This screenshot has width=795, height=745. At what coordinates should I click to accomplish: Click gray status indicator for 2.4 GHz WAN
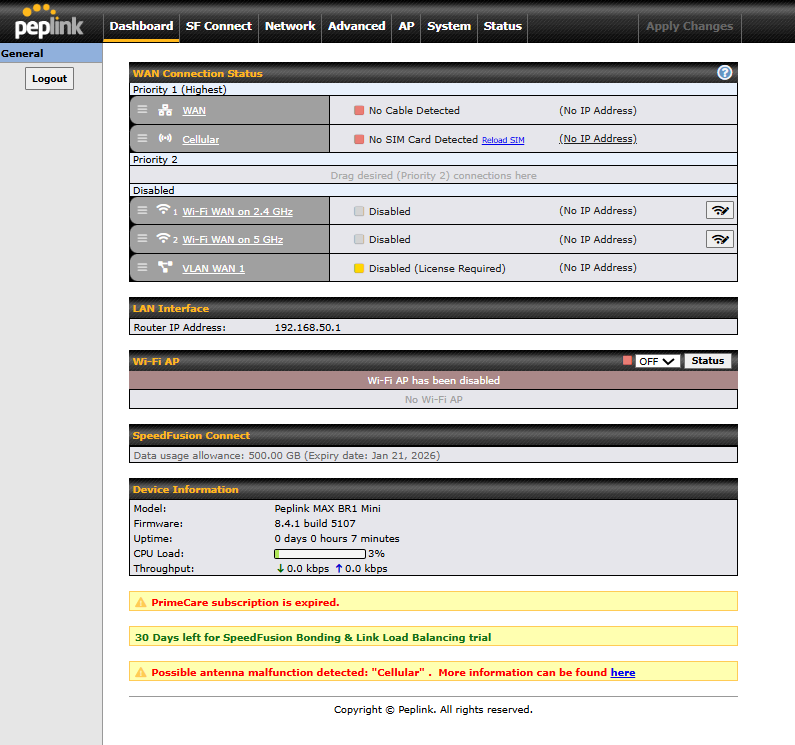[x=359, y=211]
